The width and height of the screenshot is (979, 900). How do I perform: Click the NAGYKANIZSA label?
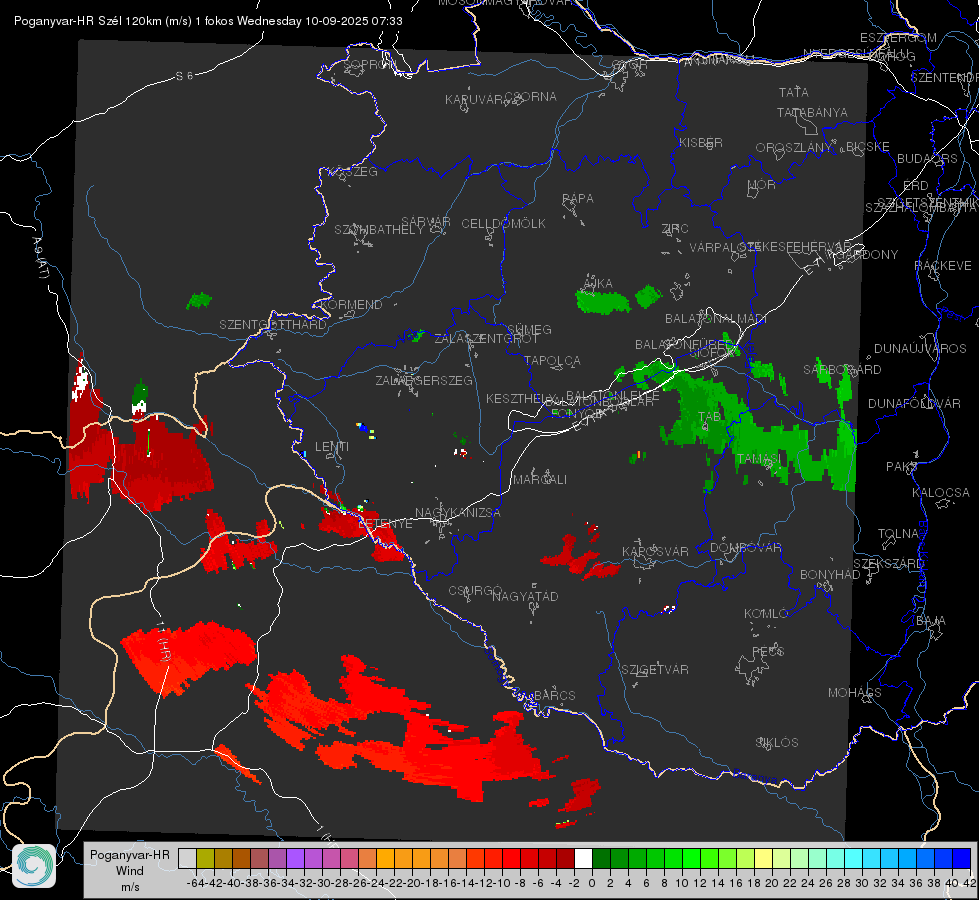[458, 512]
